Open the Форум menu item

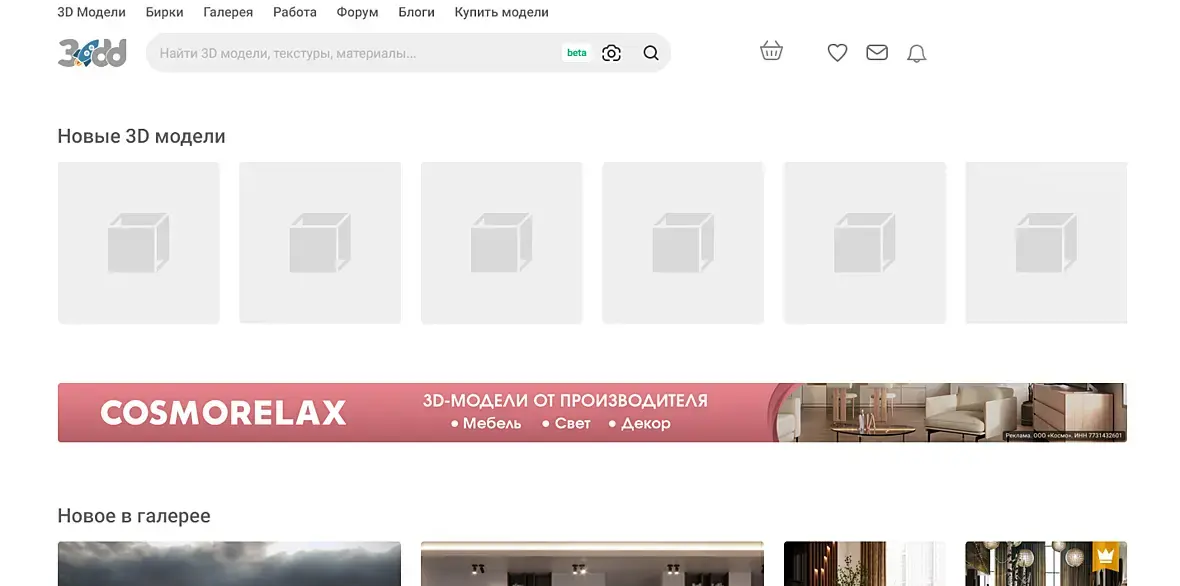point(357,12)
